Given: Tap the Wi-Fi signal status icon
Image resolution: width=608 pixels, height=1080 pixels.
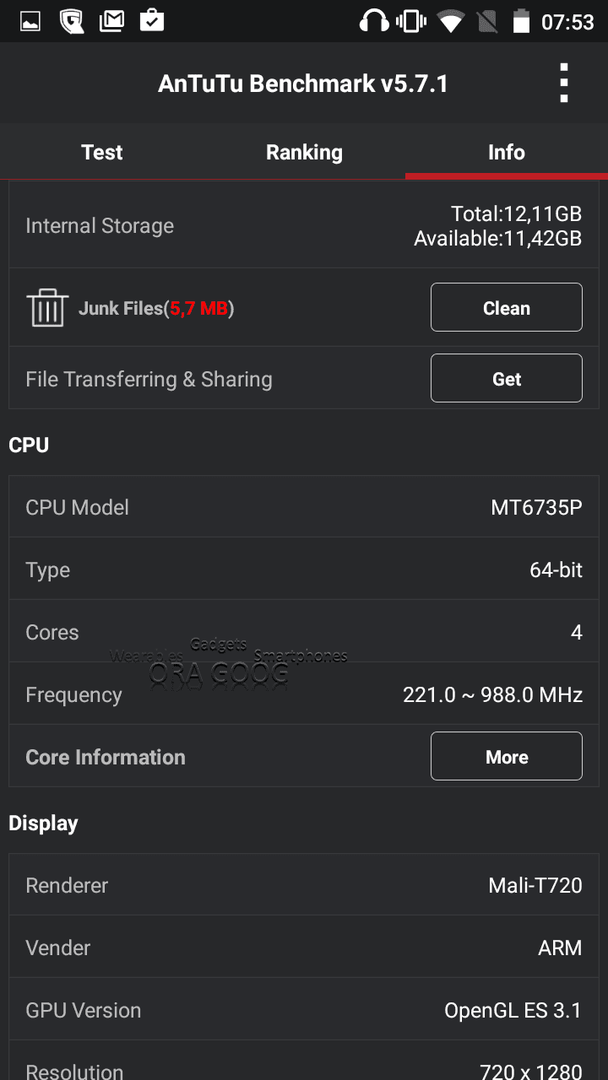Looking at the screenshot, I should 450,22.
